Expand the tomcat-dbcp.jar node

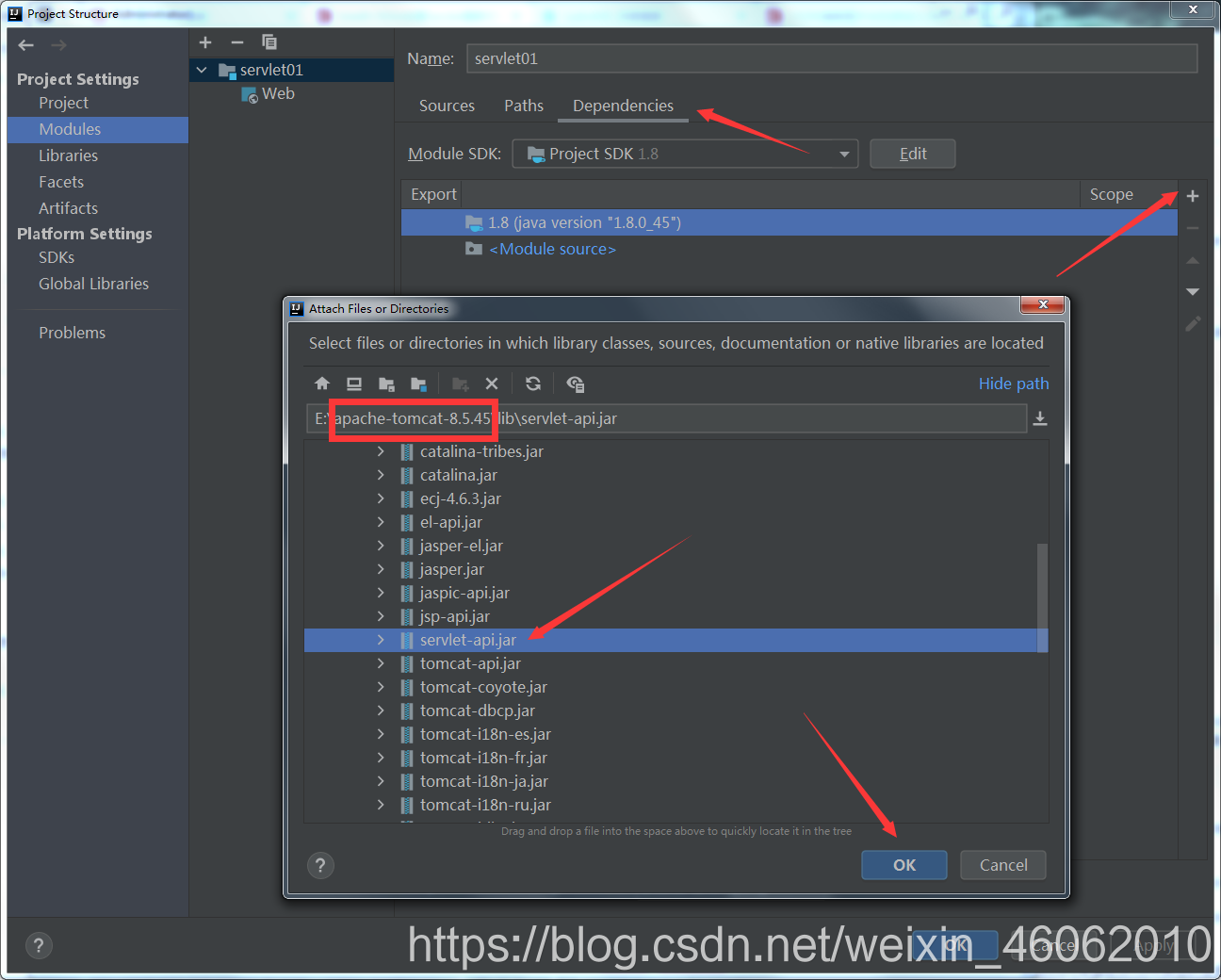pyautogui.click(x=381, y=710)
